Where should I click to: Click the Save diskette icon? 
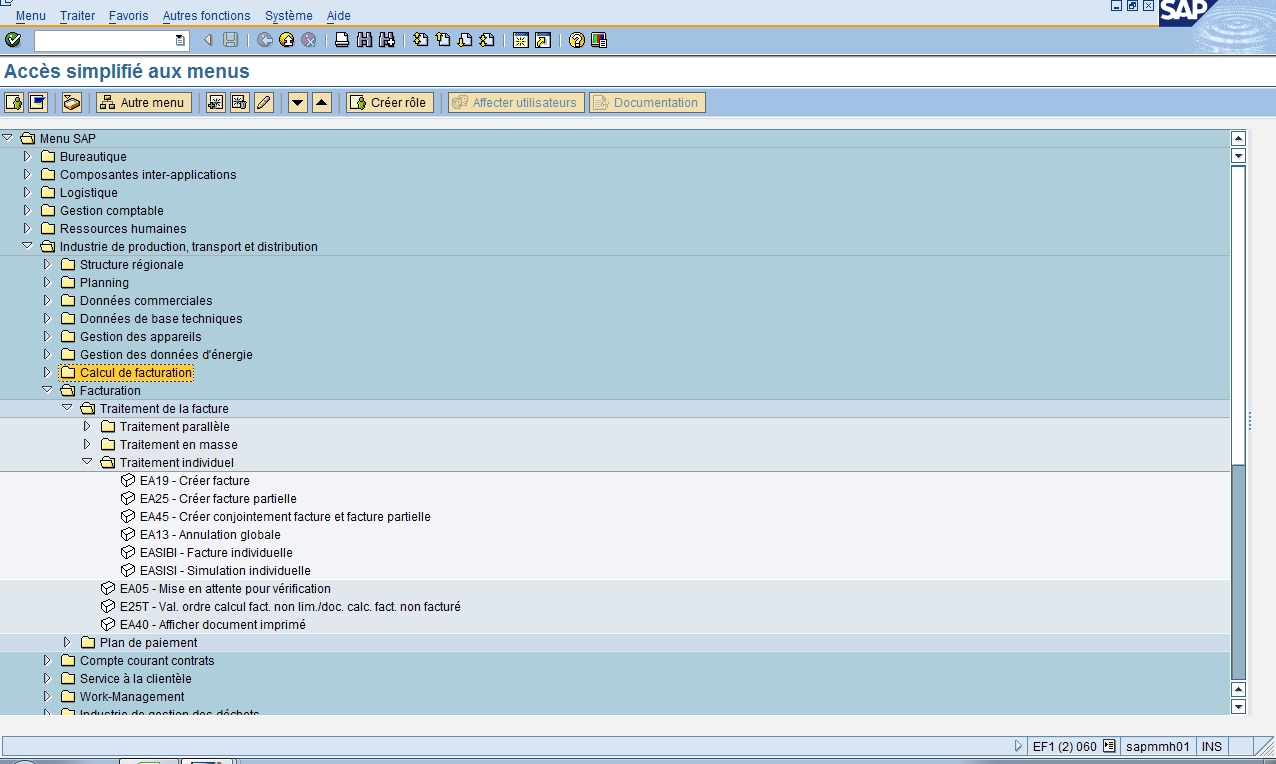(x=231, y=40)
